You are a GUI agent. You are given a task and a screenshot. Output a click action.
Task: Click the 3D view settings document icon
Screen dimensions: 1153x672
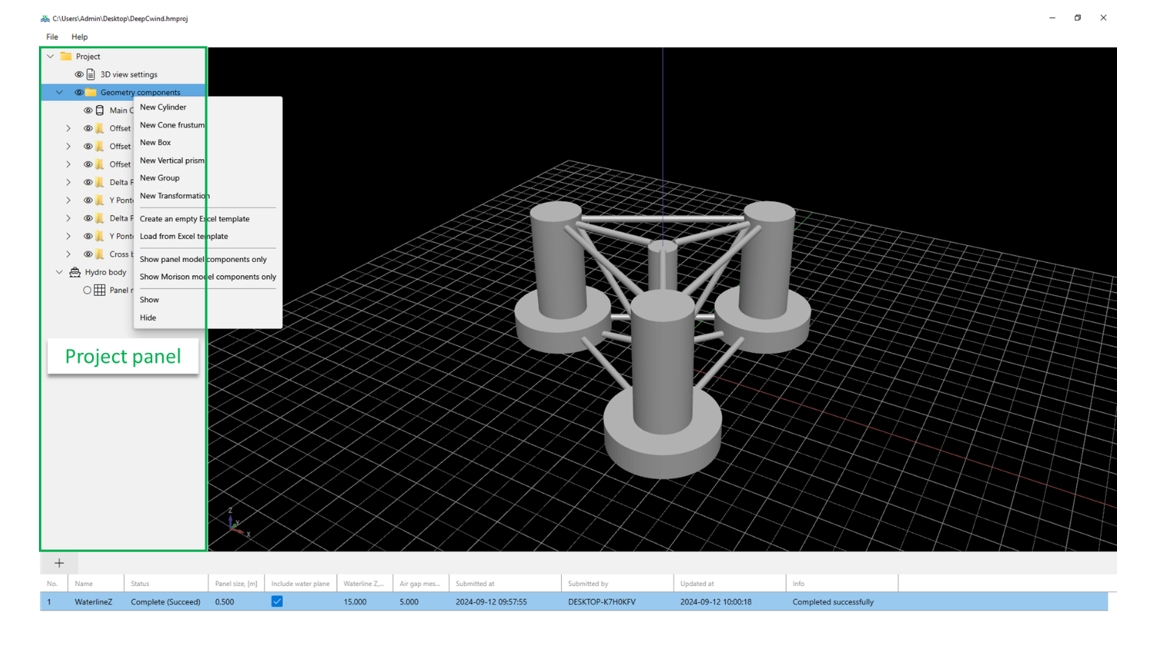point(90,74)
